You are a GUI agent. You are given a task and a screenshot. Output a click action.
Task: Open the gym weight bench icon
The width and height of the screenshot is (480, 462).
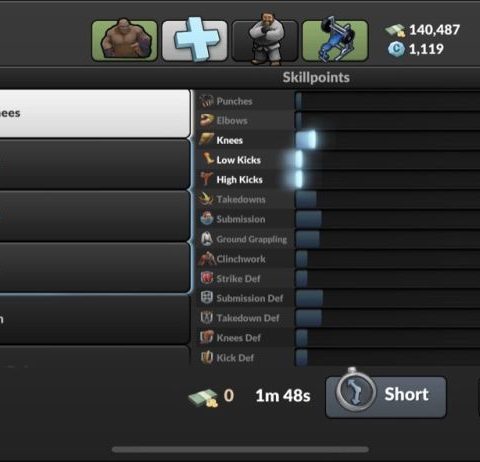(335, 40)
